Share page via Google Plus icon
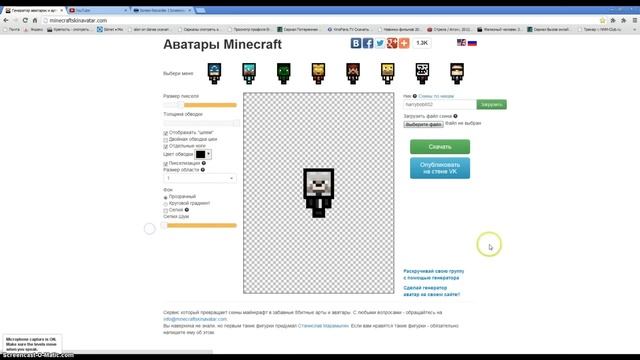640x360 pixels. [x=392, y=43]
